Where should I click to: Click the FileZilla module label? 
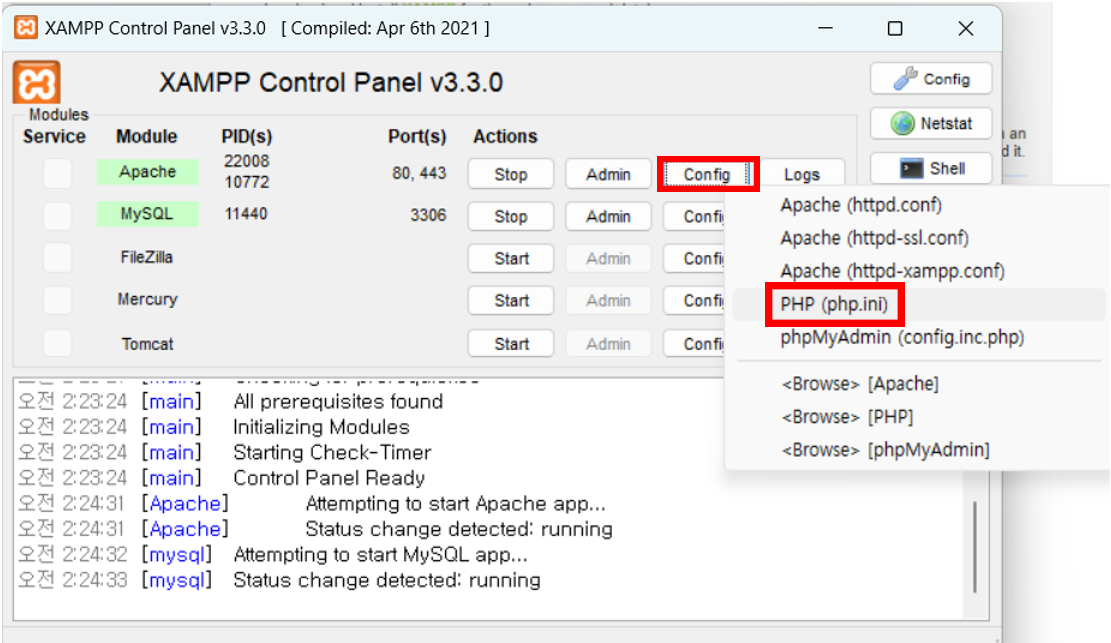tap(147, 257)
